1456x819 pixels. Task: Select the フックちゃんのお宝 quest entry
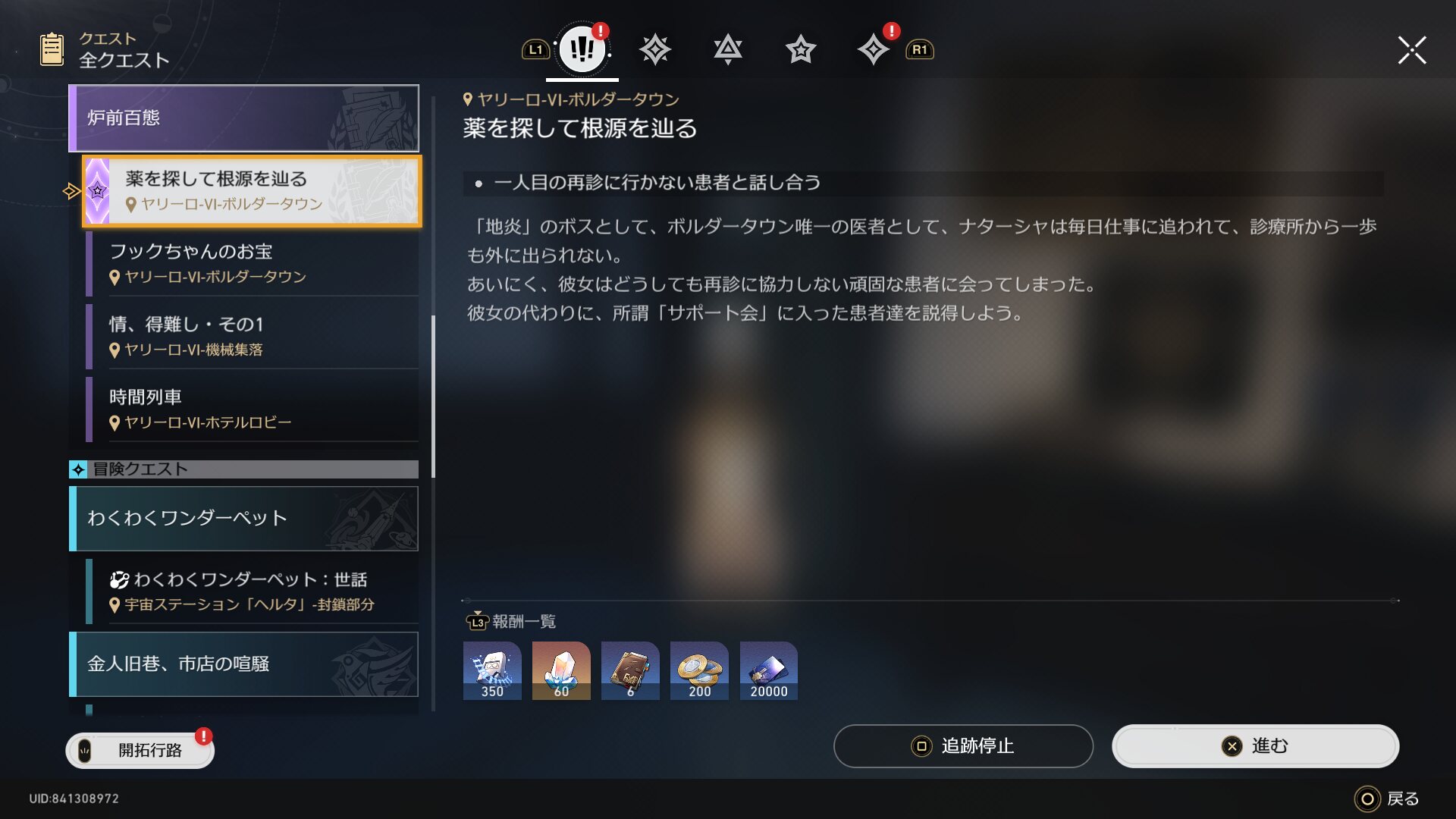point(252,263)
